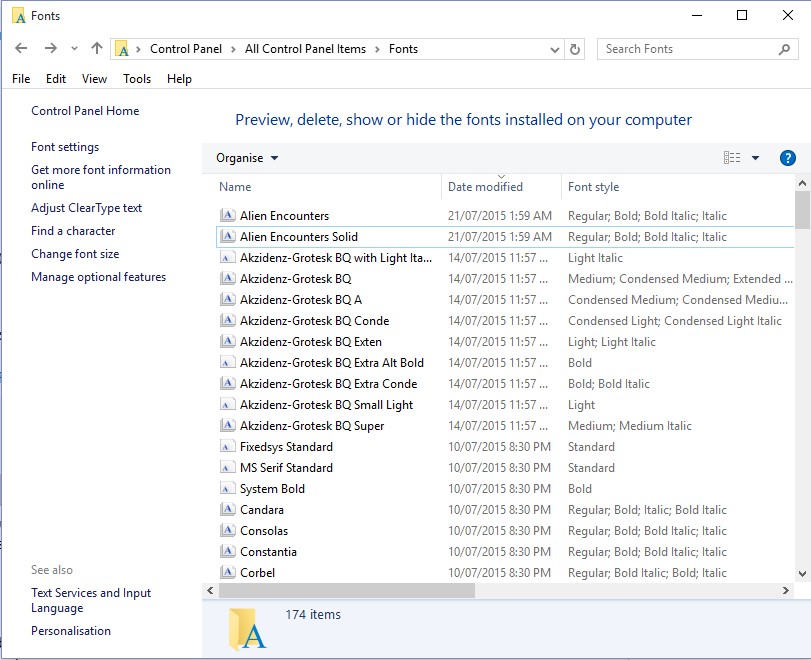Image resolution: width=811 pixels, height=660 pixels.
Task: Select Akzidenz-Grotesk BQ Extra Conde icon
Action: 227,384
